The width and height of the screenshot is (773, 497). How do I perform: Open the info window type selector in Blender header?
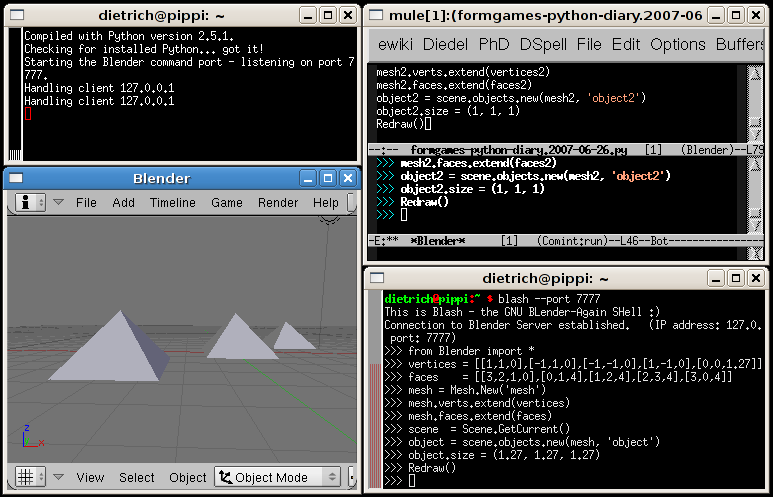click(x=29, y=202)
